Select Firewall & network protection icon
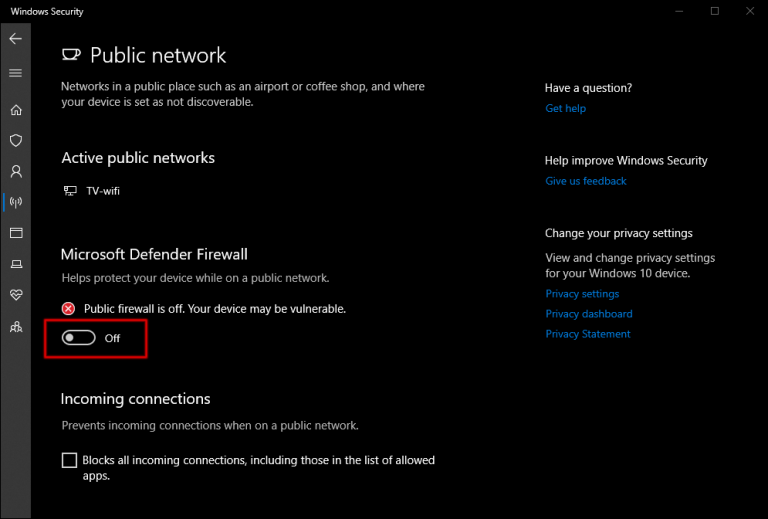The height and width of the screenshot is (519, 768). [x=15, y=202]
